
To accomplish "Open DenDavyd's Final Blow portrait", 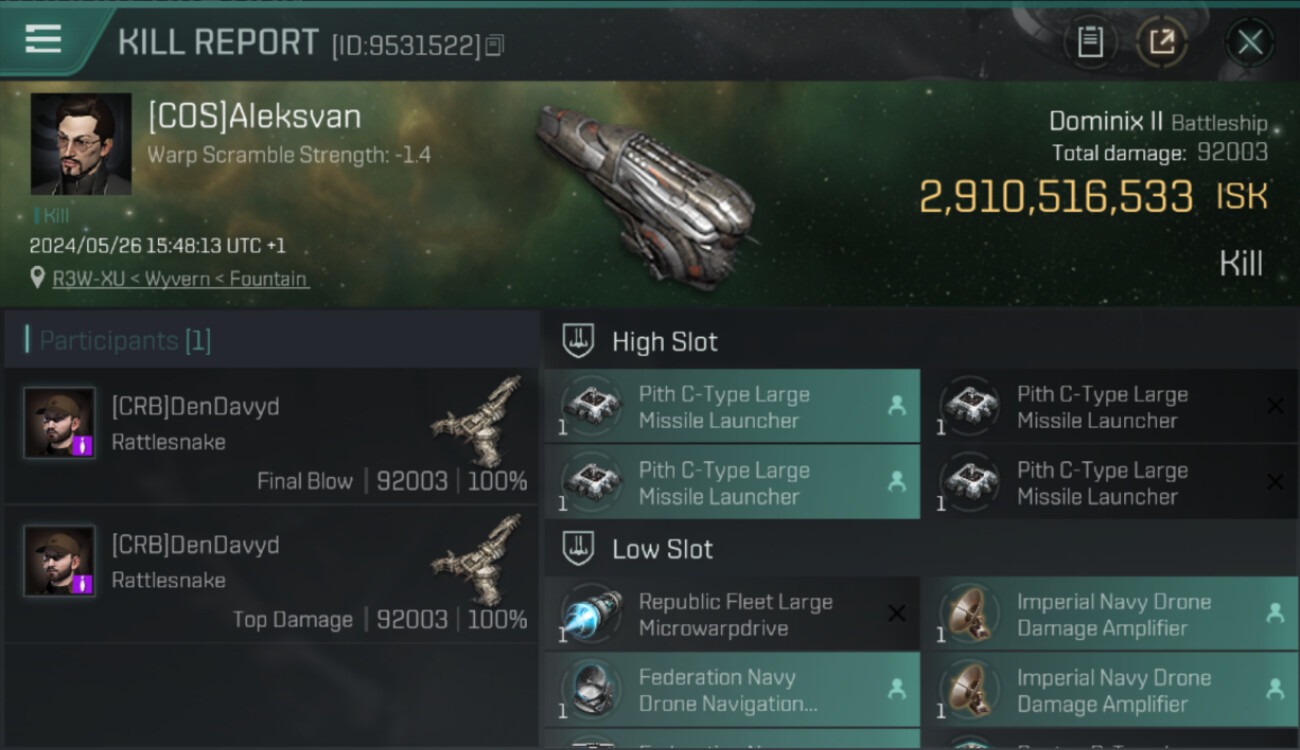I will pos(60,423).
